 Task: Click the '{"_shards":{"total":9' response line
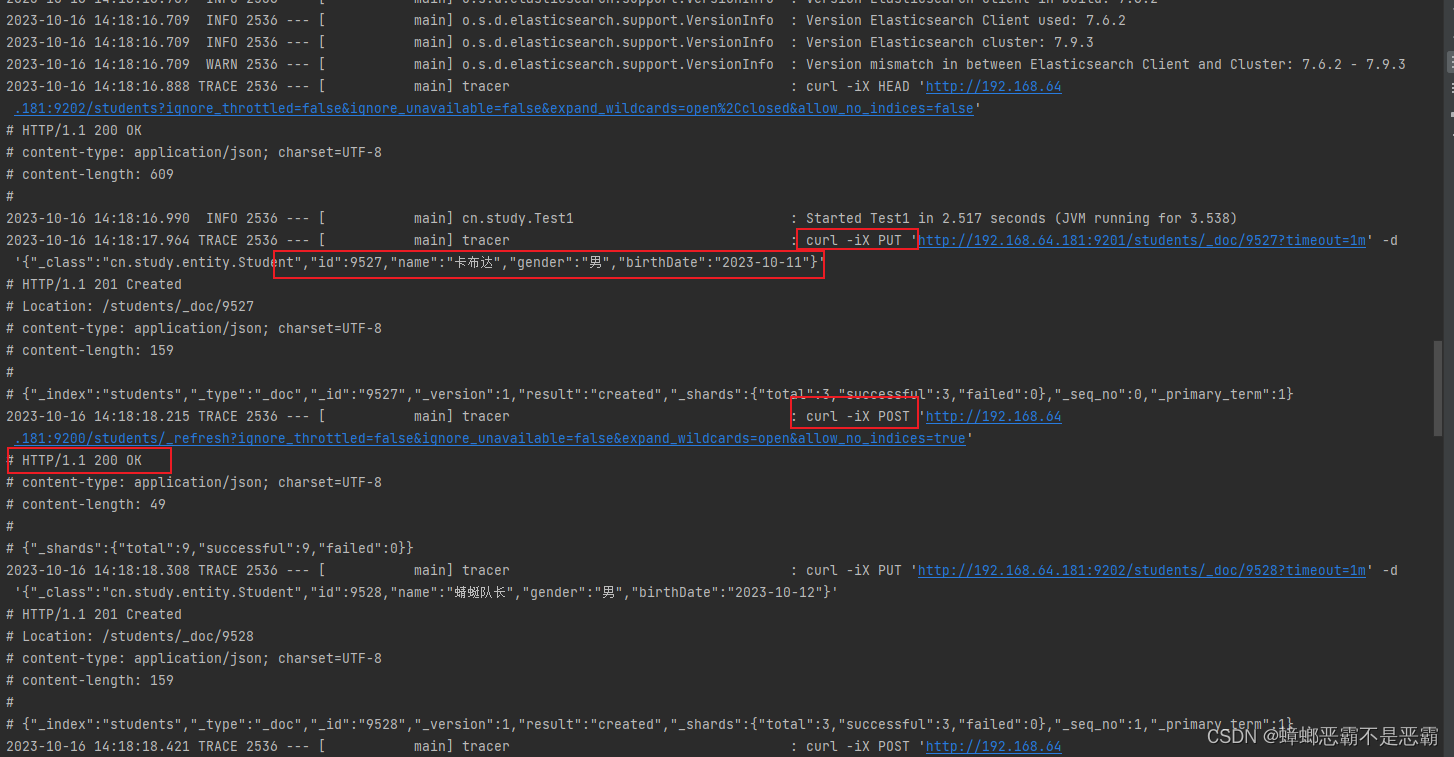pyautogui.click(x=210, y=548)
